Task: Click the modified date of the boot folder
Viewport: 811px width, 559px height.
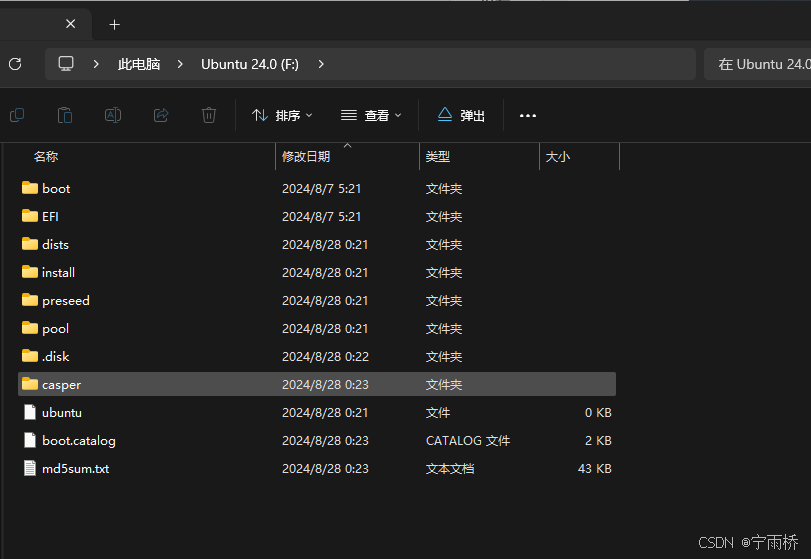Action: point(321,189)
